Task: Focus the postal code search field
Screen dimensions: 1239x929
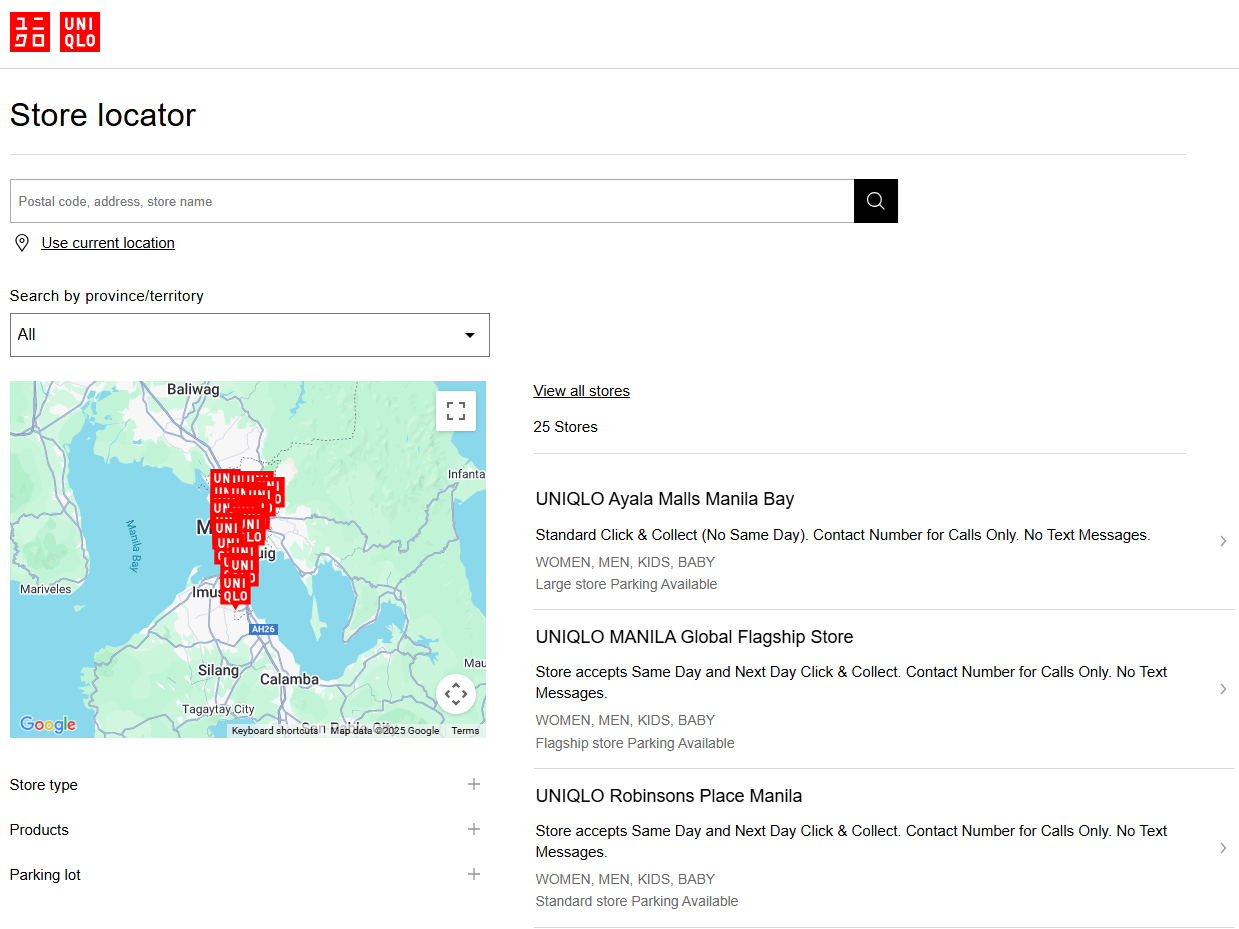Action: (x=432, y=201)
